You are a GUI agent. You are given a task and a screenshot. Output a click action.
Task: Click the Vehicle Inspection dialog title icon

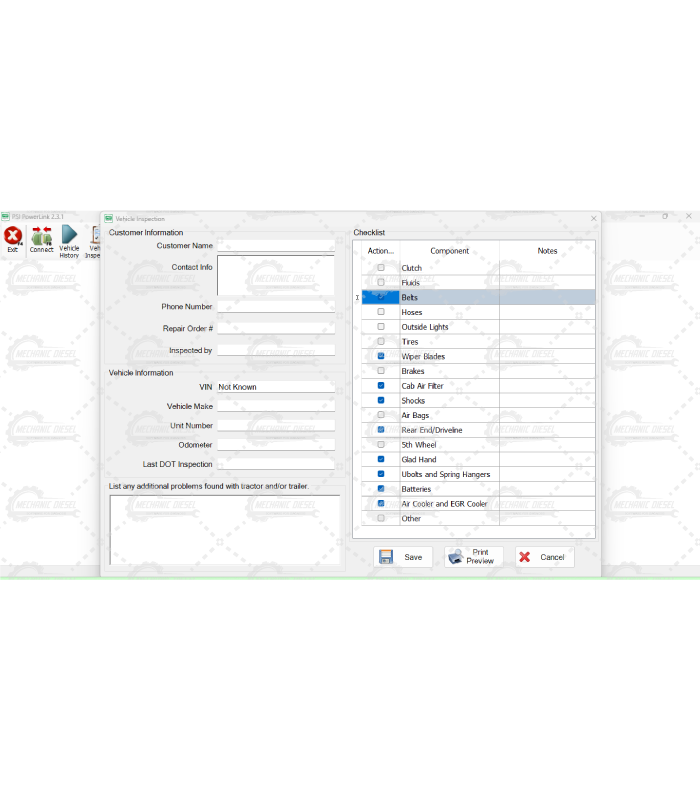click(109, 218)
